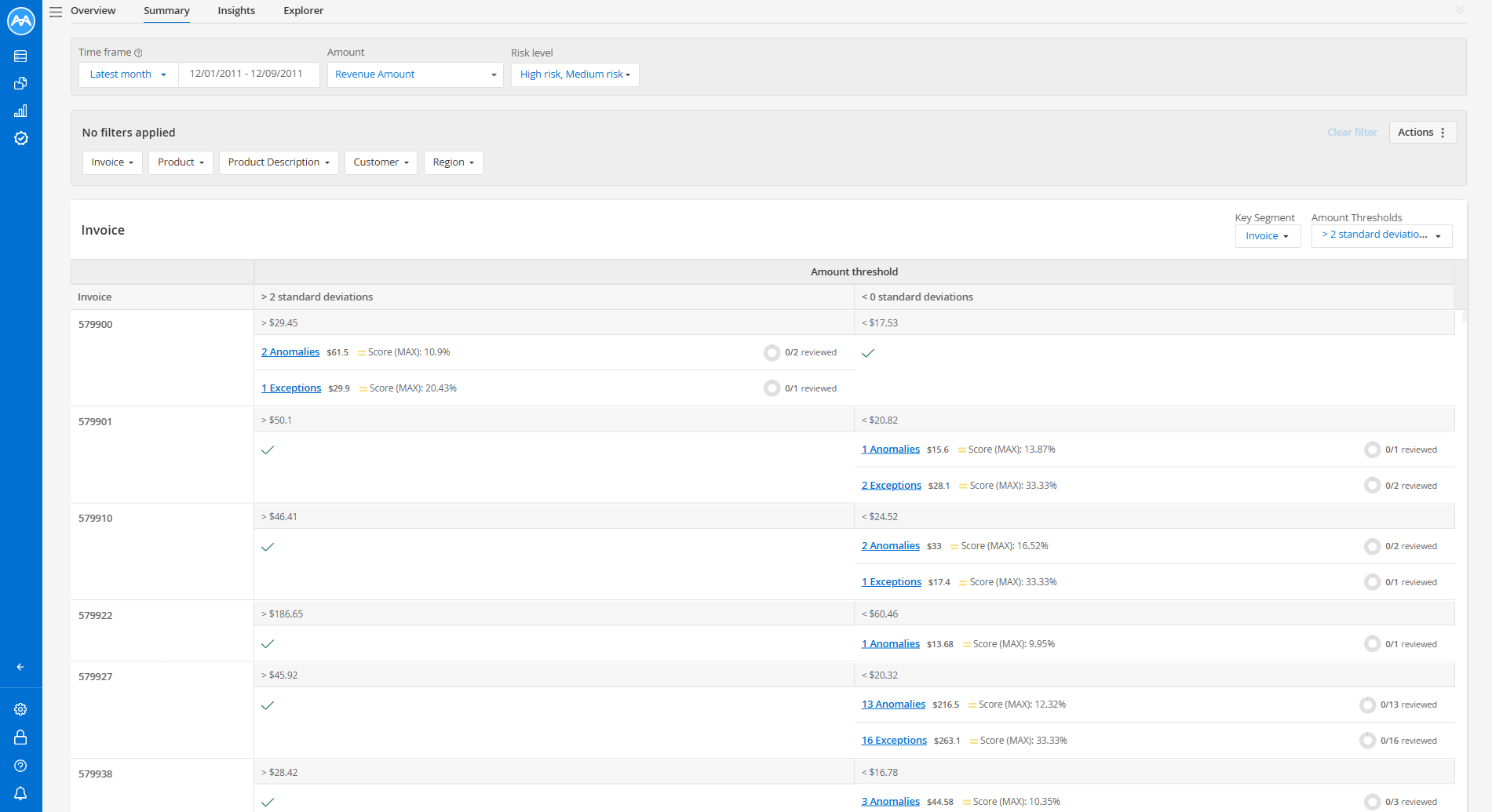This screenshot has height=812, width=1492.
Task: Click Score (MAX): 20.43% text
Action: [413, 388]
